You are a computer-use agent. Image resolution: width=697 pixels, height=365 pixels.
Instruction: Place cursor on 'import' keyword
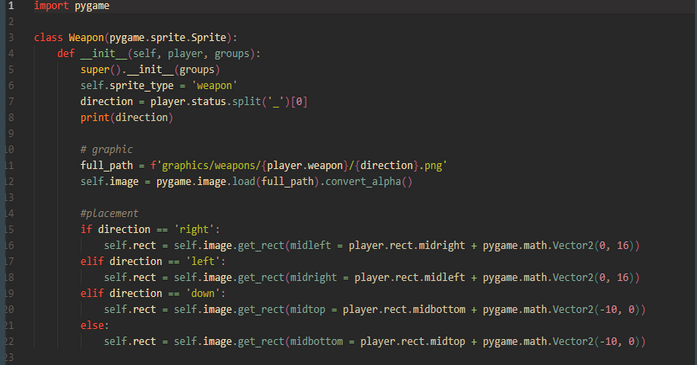[51, 6]
